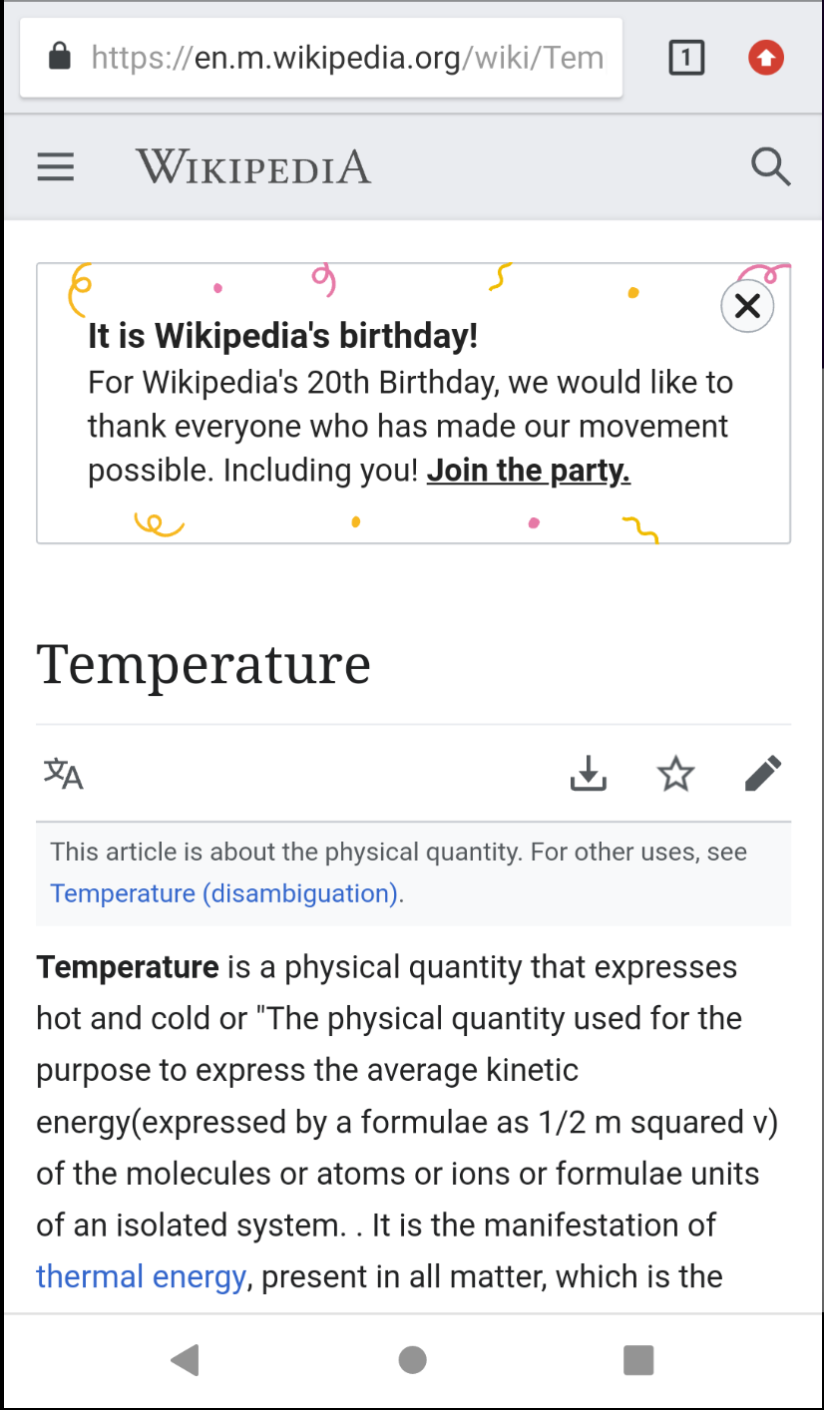Open the article language selector icon
The height and width of the screenshot is (1410, 824).
[64, 773]
